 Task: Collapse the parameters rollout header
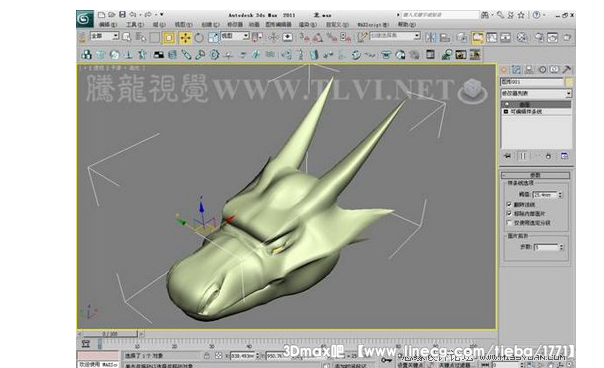pos(535,175)
